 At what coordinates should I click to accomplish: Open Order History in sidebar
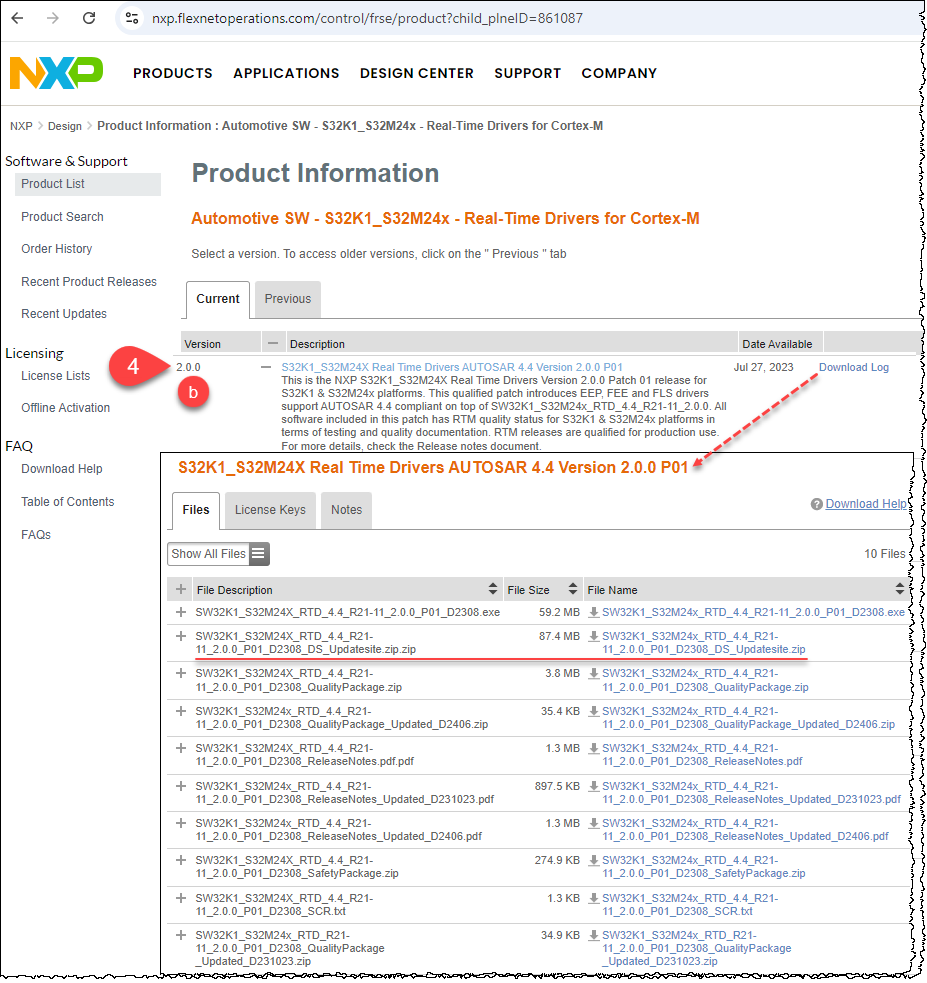pyautogui.click(x=56, y=249)
